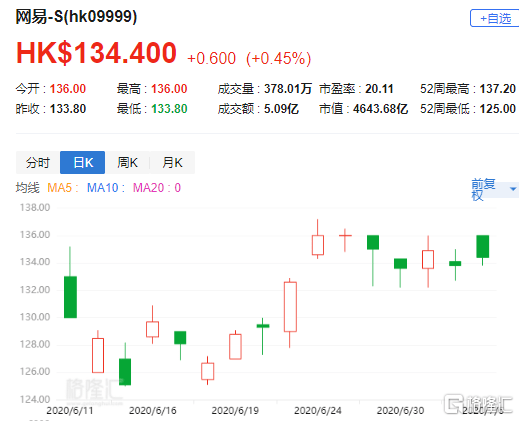Click 成交额 value 5.09亿
The width and height of the screenshot is (519, 421).
click(281, 109)
